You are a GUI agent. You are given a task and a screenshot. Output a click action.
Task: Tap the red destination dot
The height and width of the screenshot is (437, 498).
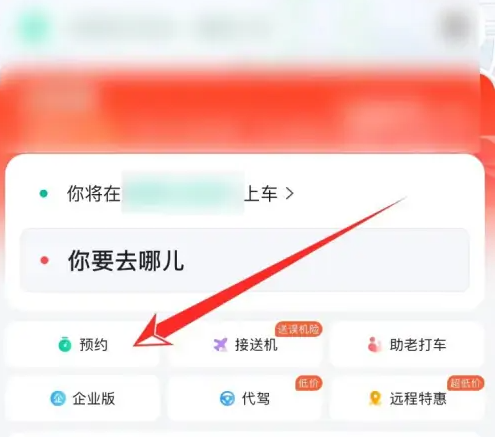coord(44,260)
